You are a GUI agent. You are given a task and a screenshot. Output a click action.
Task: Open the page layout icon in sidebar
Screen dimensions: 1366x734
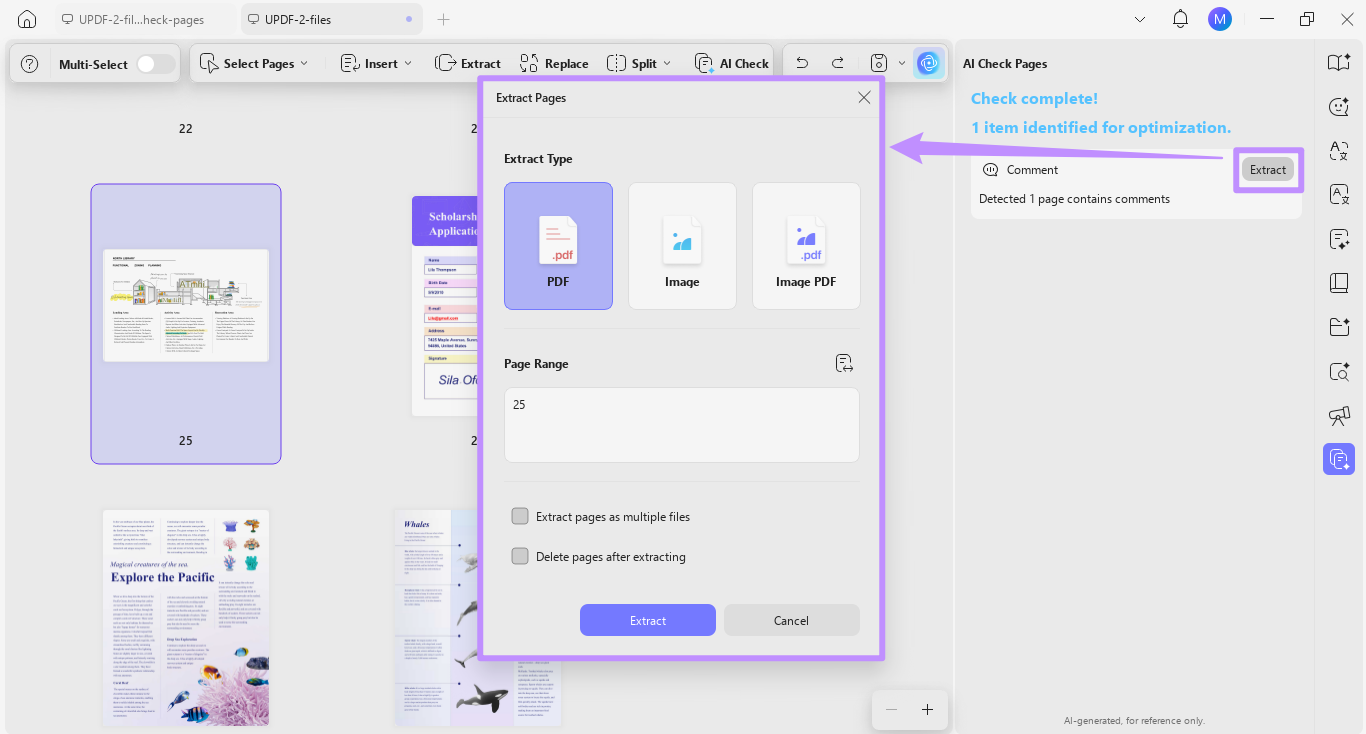tap(1339, 283)
